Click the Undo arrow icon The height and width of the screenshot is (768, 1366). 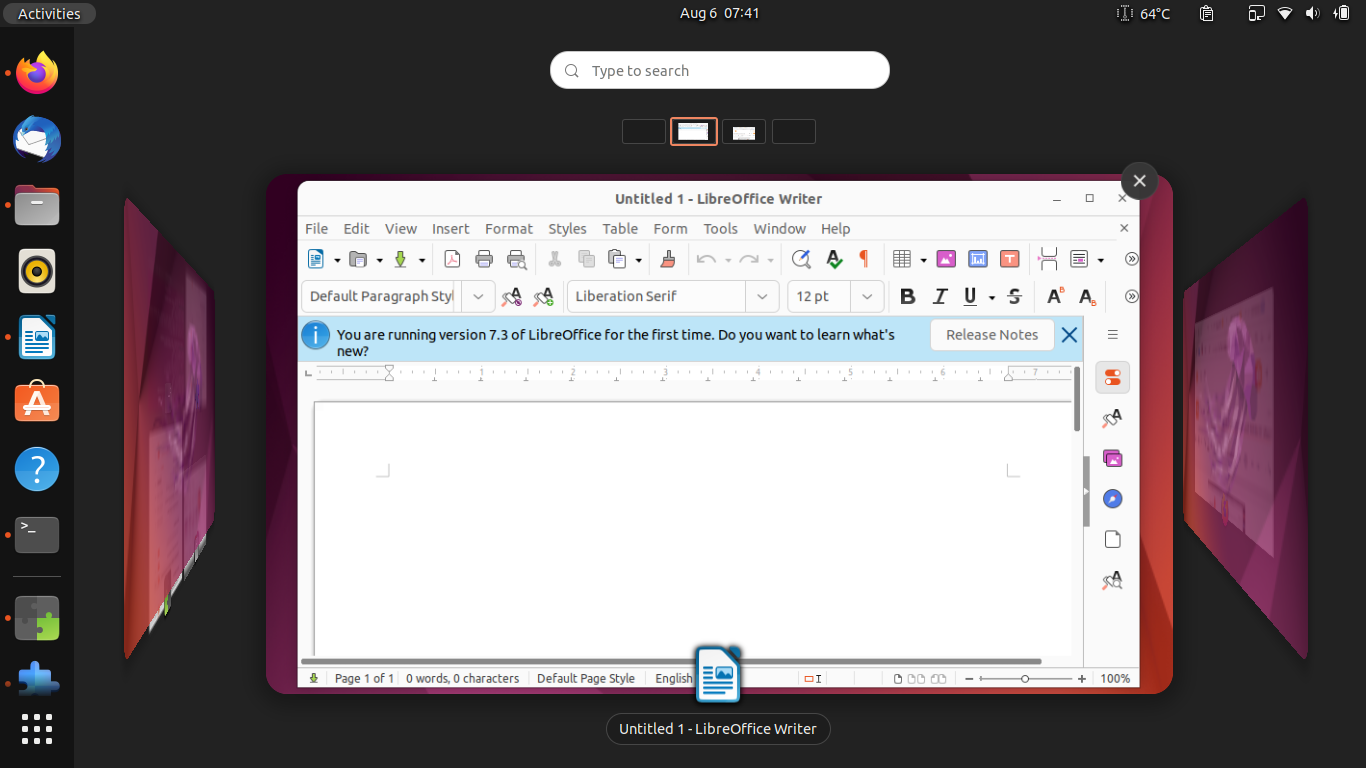tap(706, 259)
